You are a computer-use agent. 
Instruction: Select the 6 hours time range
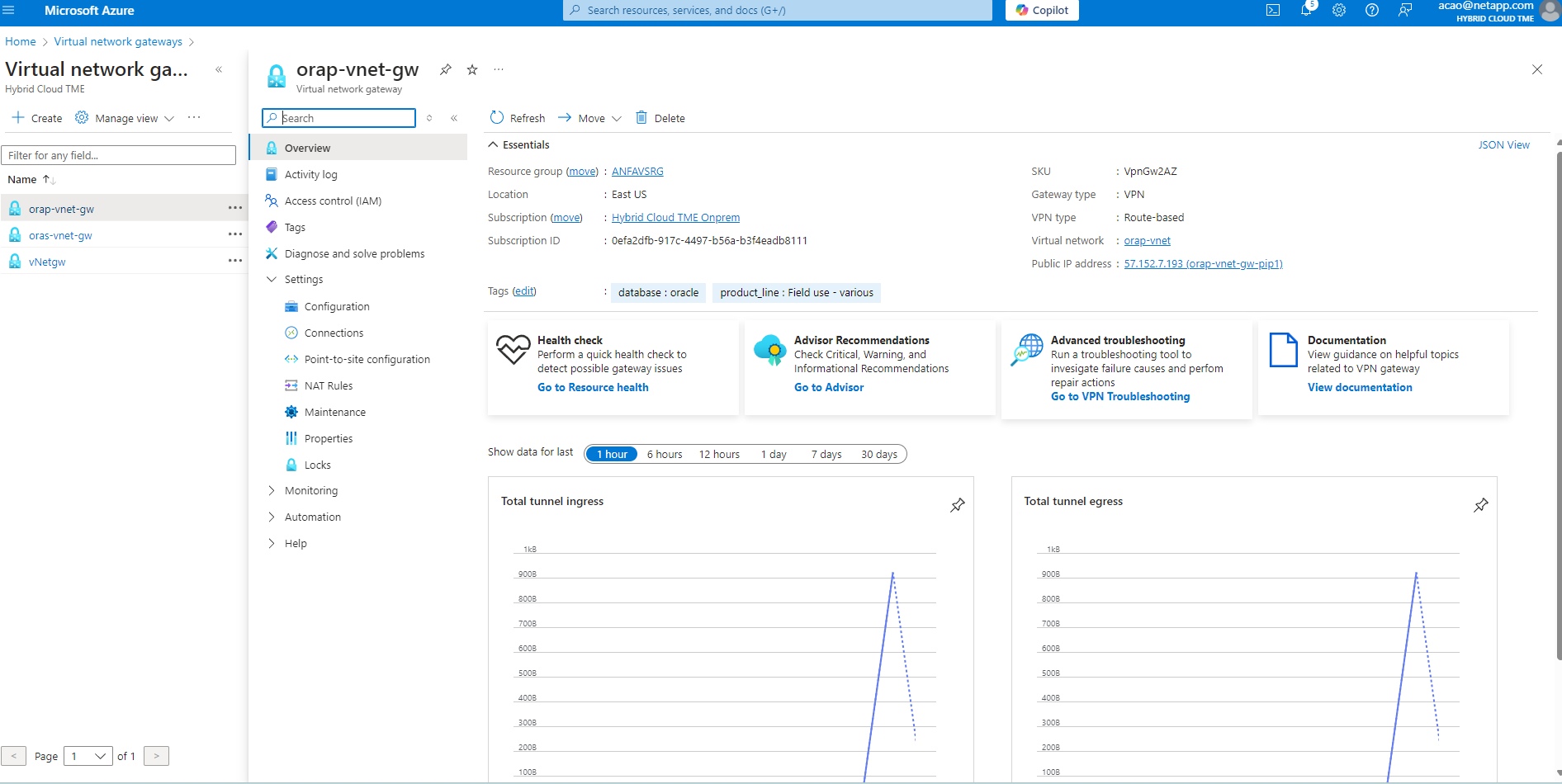[665, 455]
